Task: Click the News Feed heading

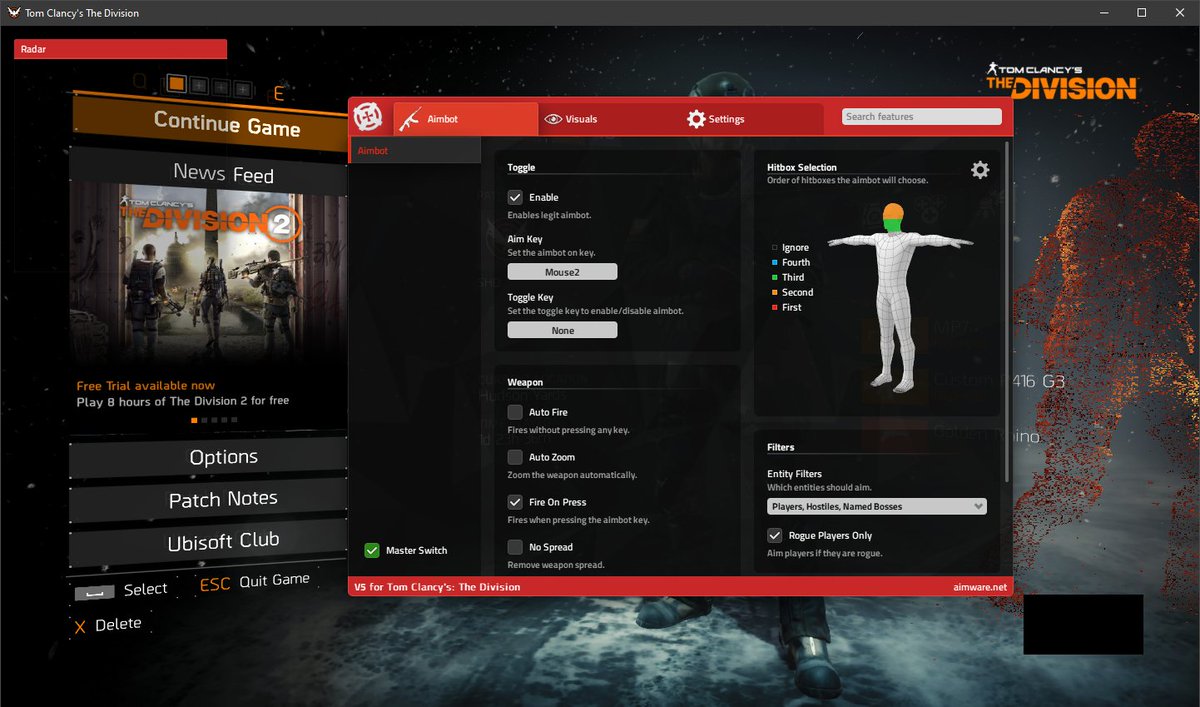Action: pyautogui.click(x=223, y=173)
